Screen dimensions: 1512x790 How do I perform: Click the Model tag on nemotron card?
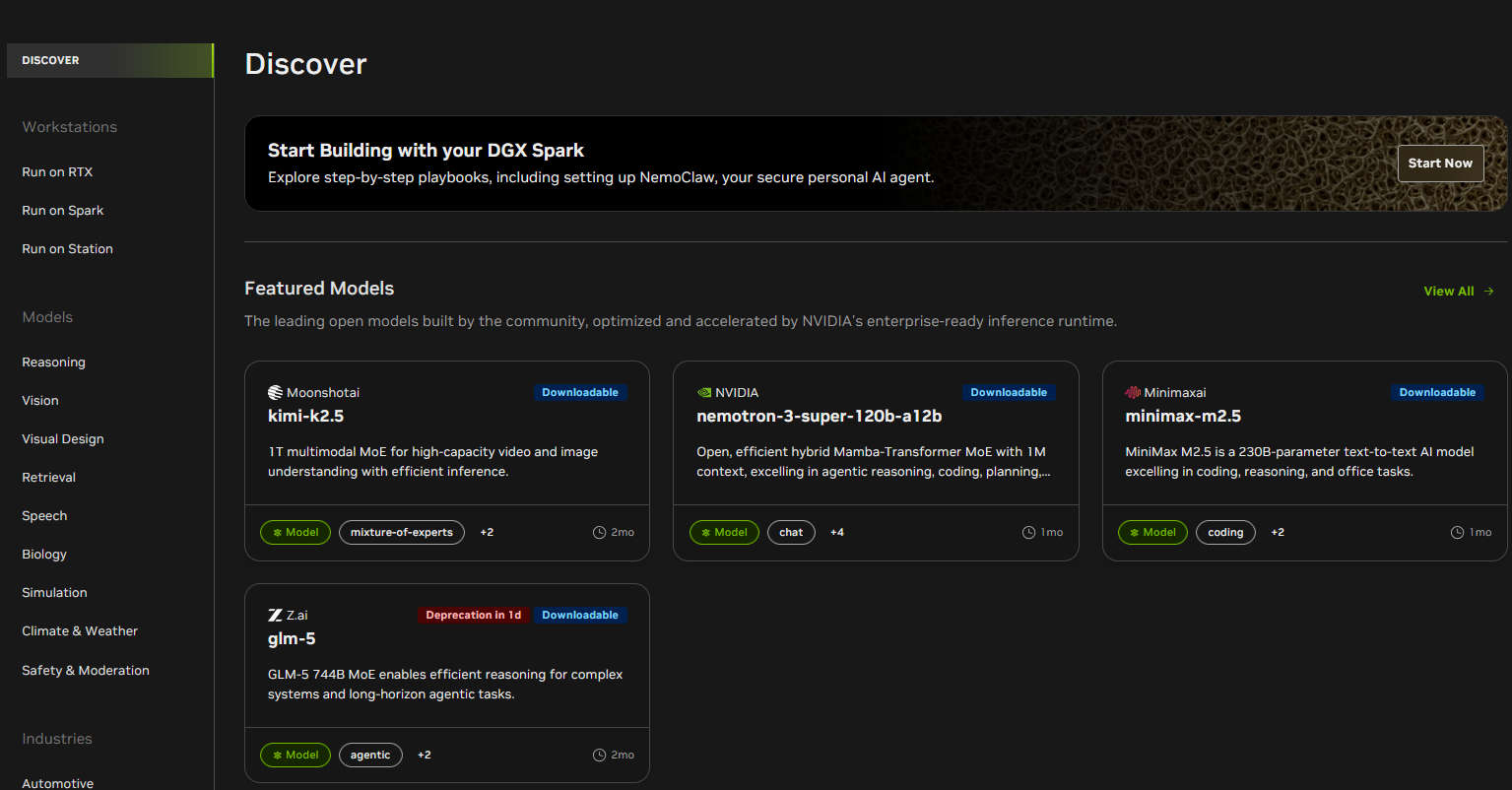[x=724, y=533]
